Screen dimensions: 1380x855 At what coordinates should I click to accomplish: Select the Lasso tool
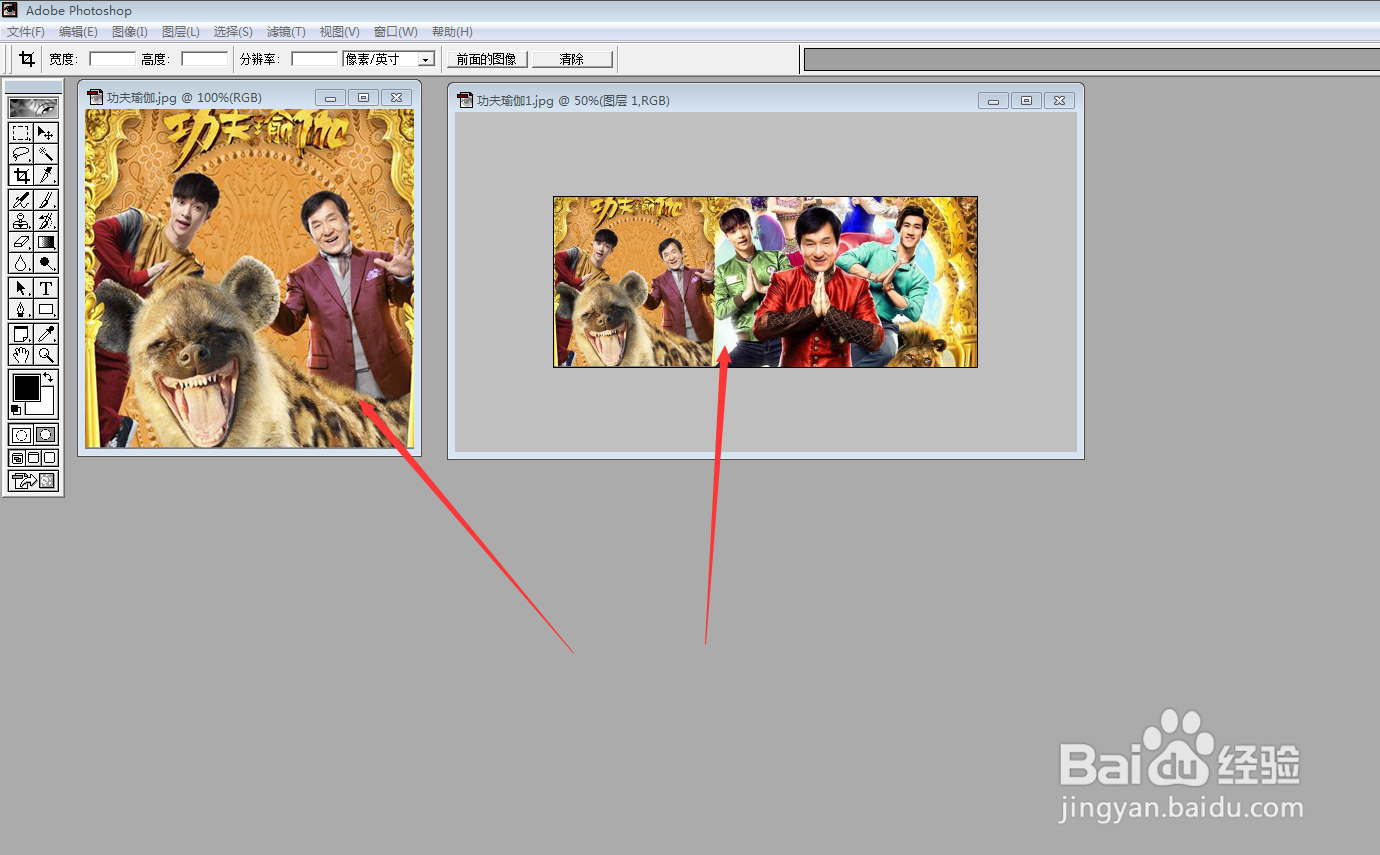pos(21,154)
